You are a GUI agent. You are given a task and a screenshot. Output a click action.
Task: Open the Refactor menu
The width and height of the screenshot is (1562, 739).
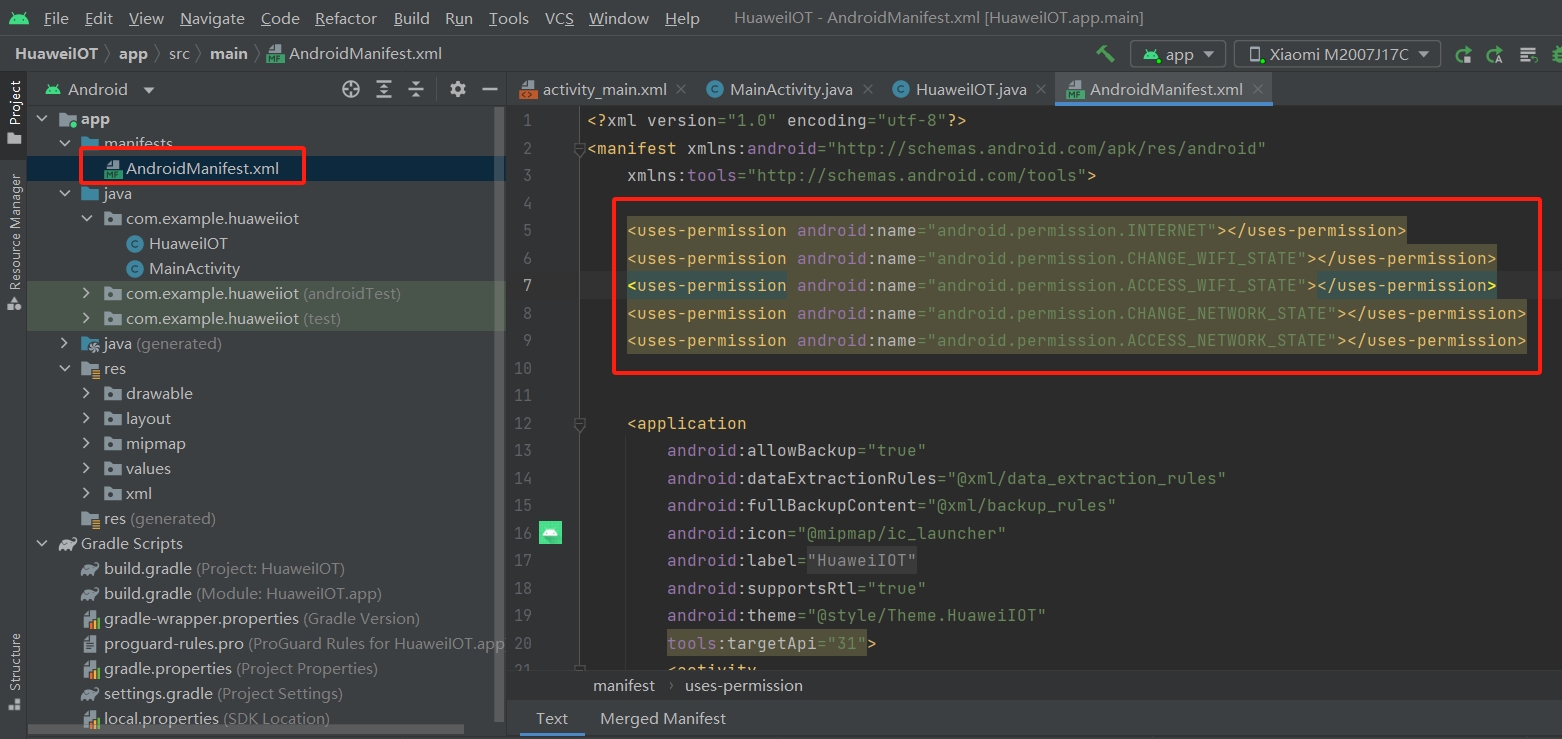346,19
